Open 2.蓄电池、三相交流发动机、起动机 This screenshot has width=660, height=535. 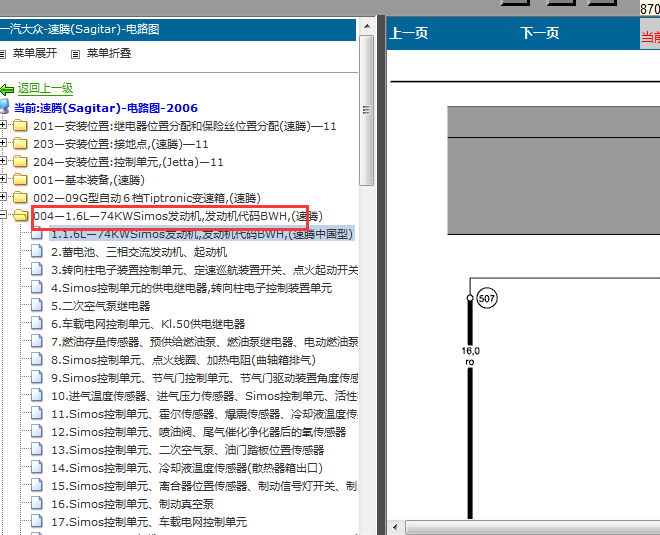(x=139, y=252)
